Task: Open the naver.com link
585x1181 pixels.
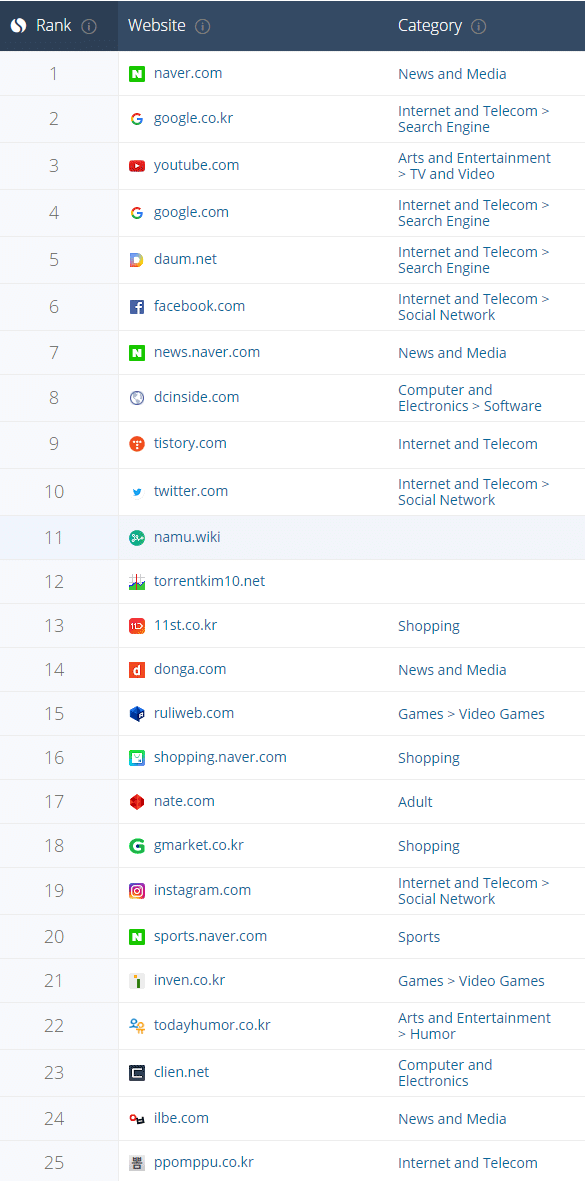Action: [x=188, y=73]
